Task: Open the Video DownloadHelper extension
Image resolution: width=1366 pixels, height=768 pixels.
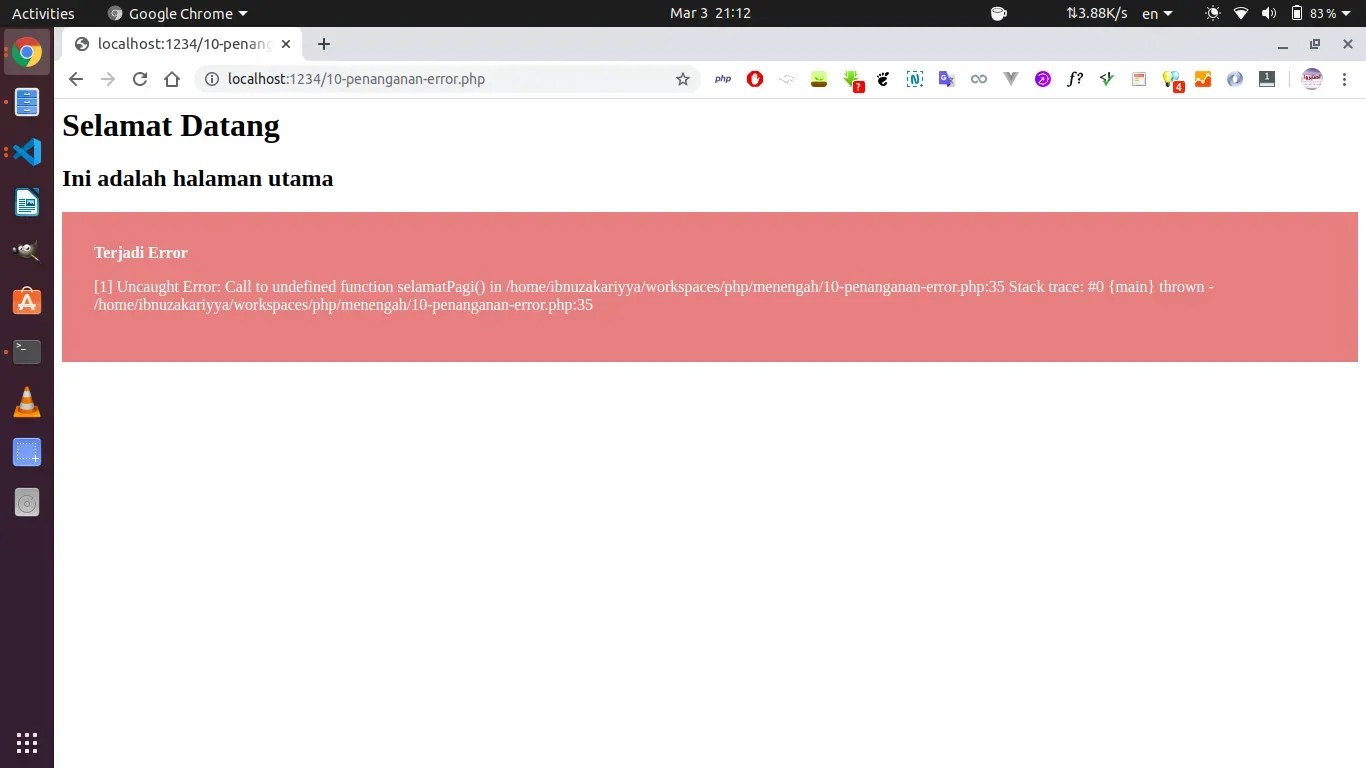Action: coord(851,79)
